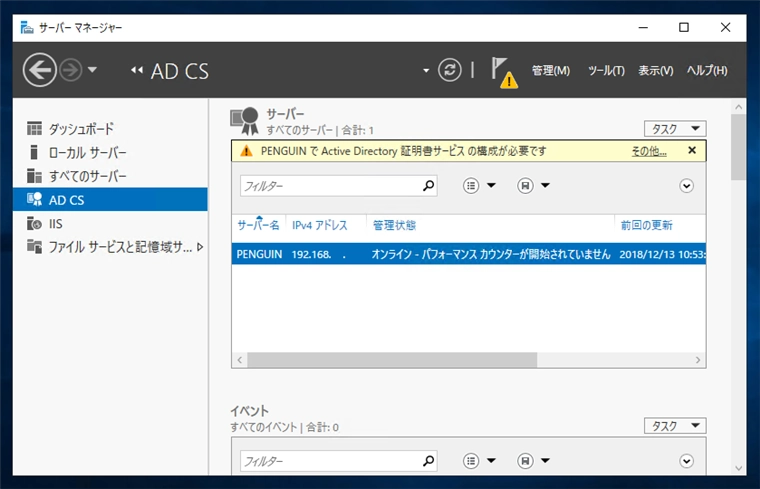Click the IIS icon in sidebar
Screen dimensions: 760x489
pyautogui.click(x=34, y=223)
